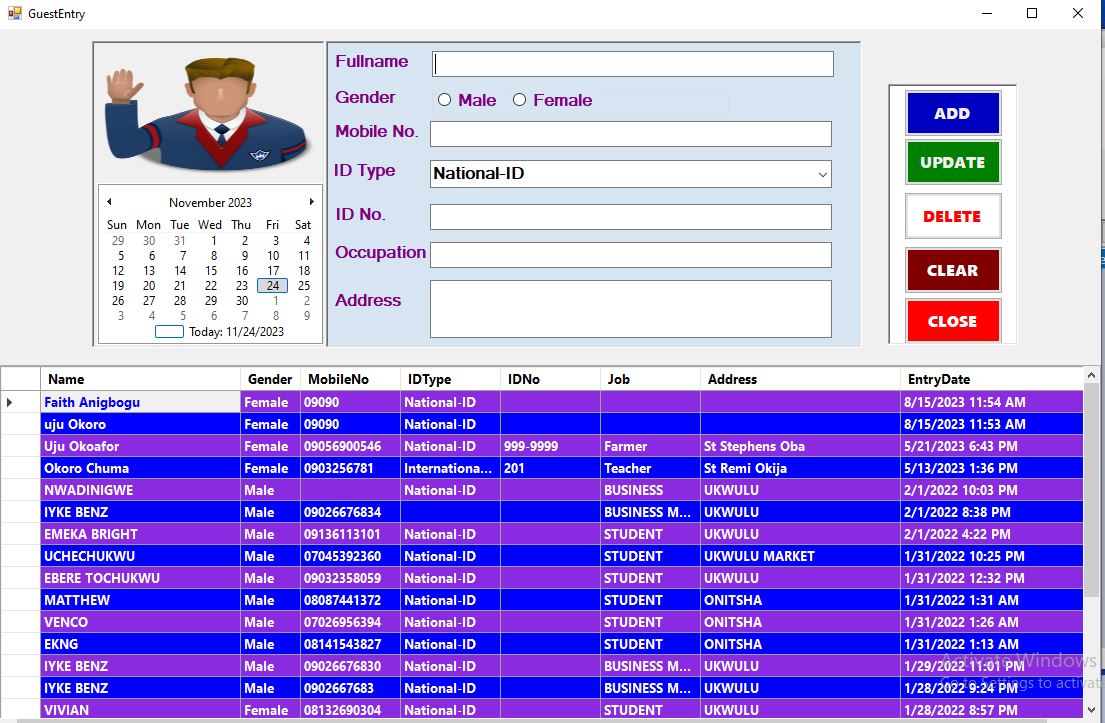
Task: Select day 15 in the calendar
Action: coord(211,270)
